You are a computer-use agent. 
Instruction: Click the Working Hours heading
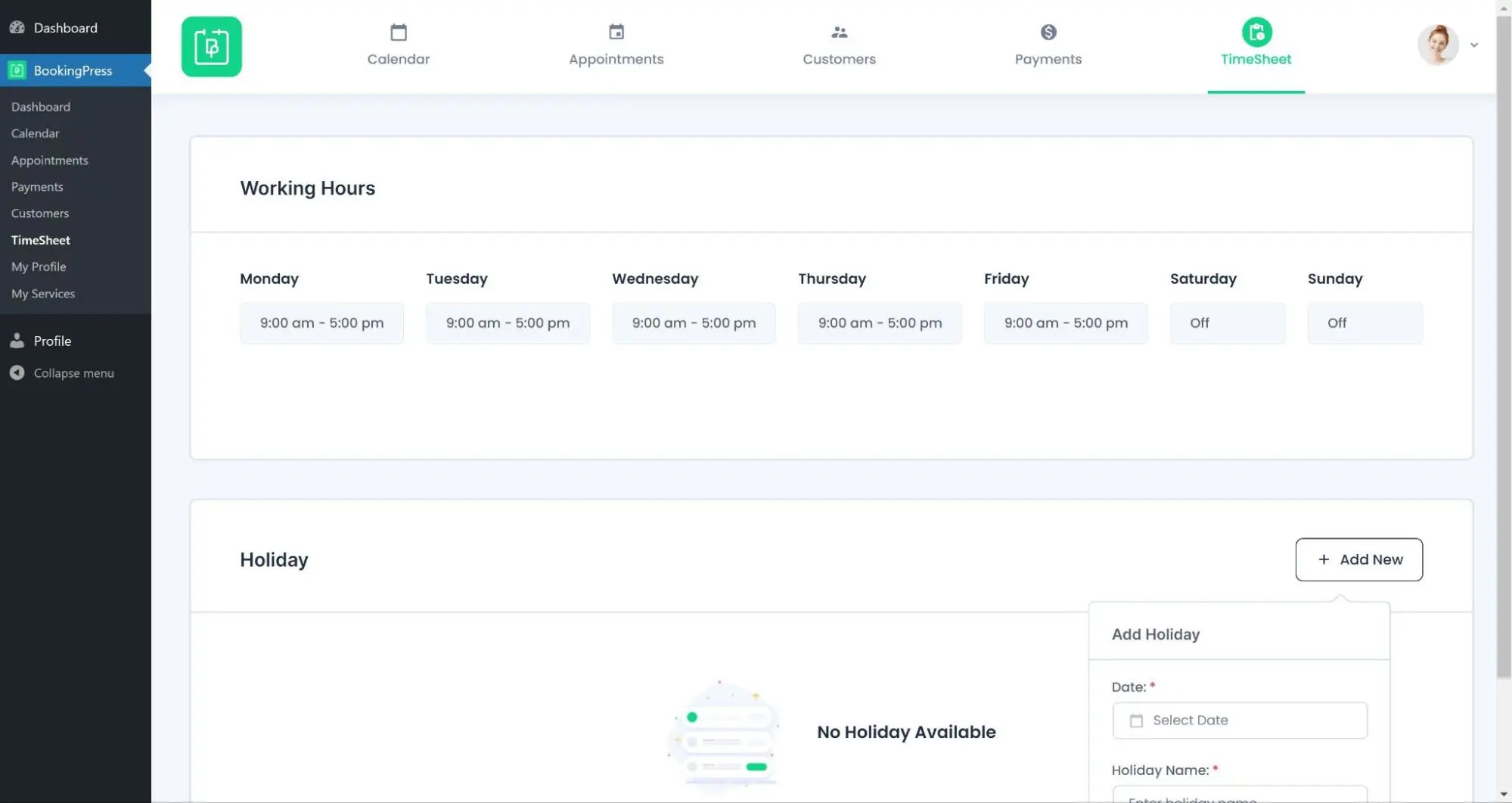coord(307,188)
